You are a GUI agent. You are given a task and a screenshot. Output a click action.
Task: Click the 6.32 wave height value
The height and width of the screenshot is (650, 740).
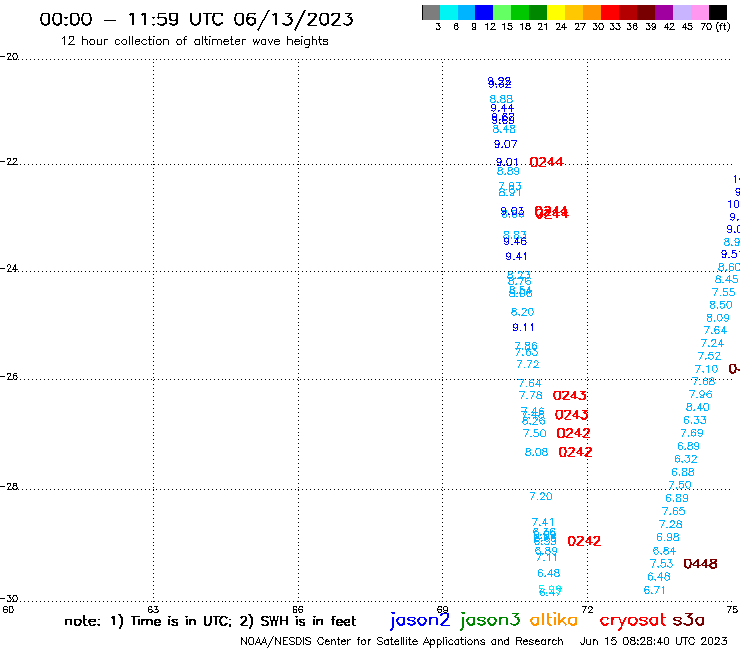point(686,459)
